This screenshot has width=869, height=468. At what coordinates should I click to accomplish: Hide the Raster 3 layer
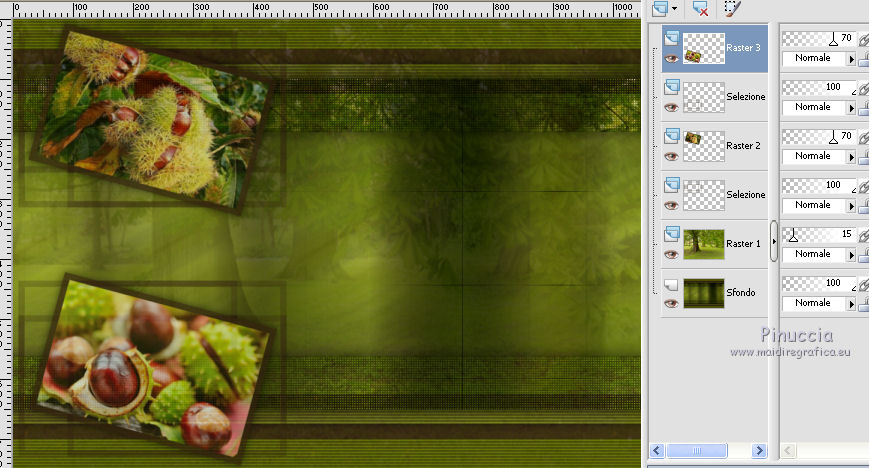[671, 58]
